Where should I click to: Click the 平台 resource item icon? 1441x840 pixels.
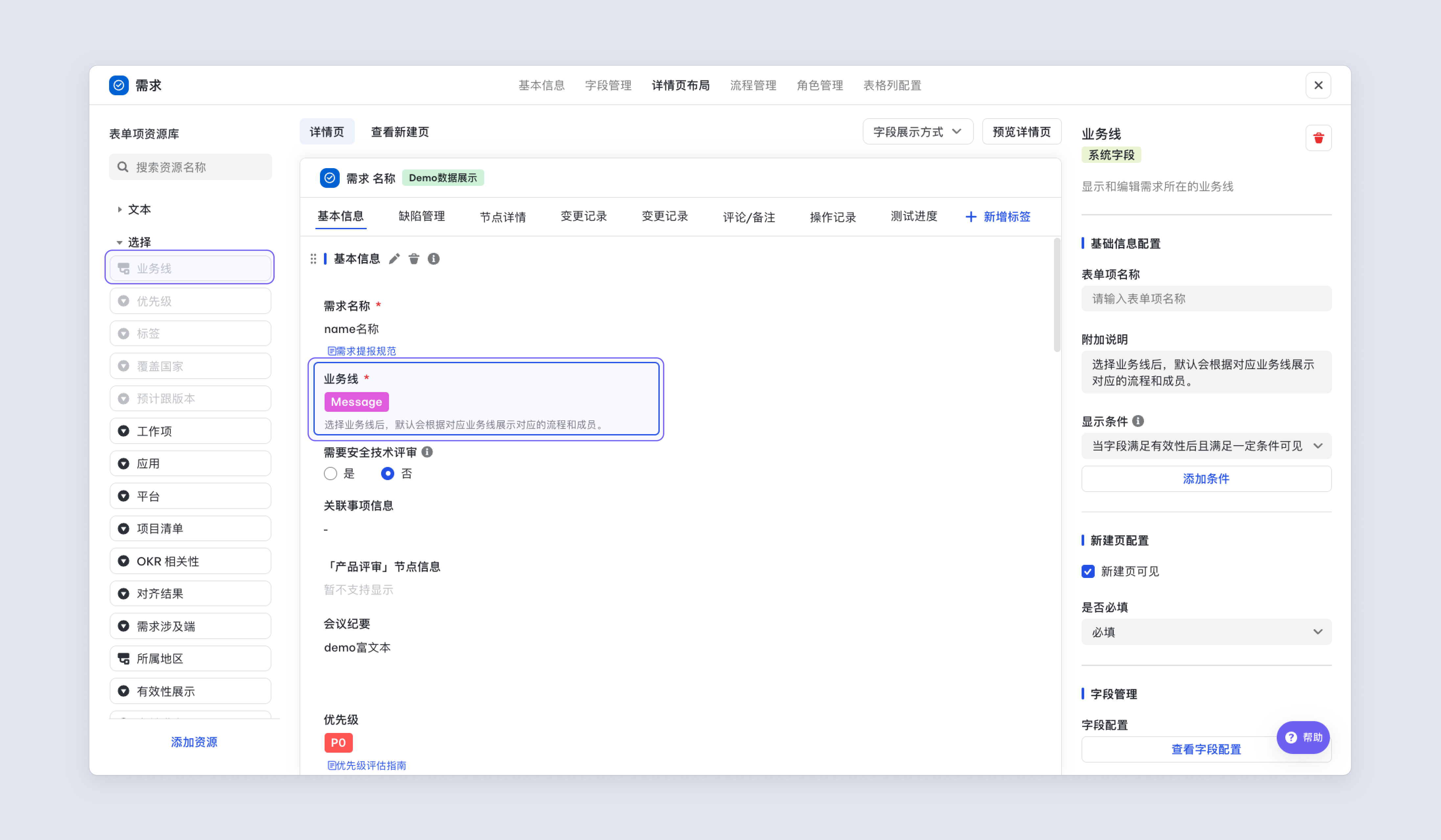click(x=124, y=496)
